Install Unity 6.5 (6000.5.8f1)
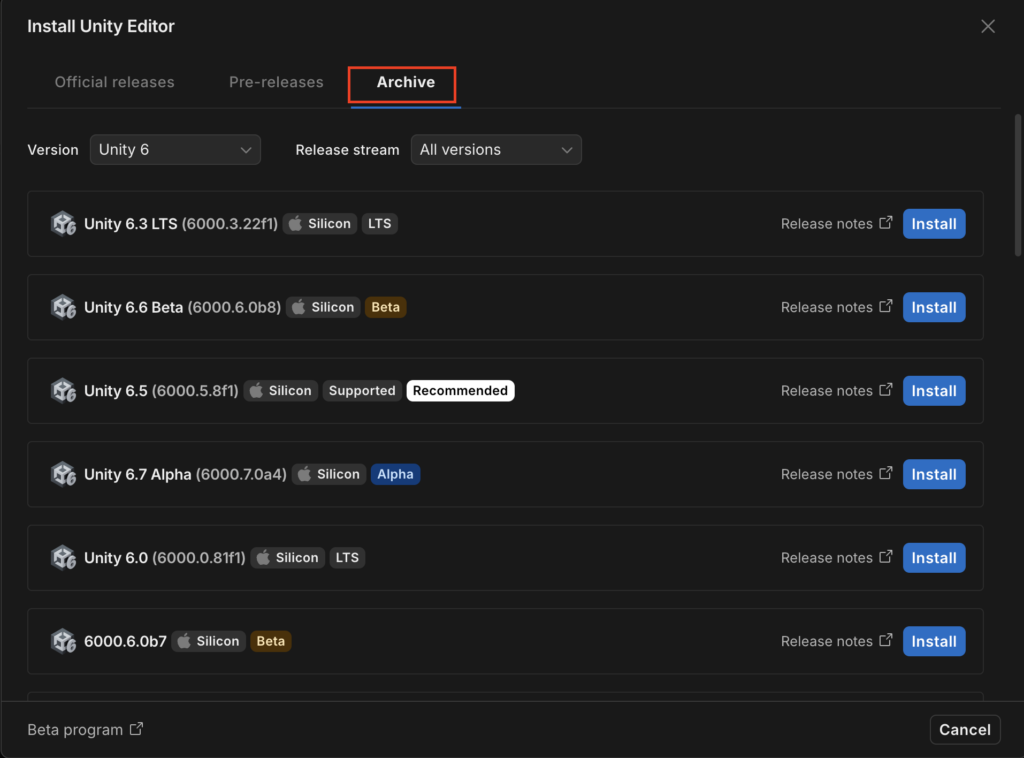Image resolution: width=1024 pixels, height=758 pixels. [934, 391]
